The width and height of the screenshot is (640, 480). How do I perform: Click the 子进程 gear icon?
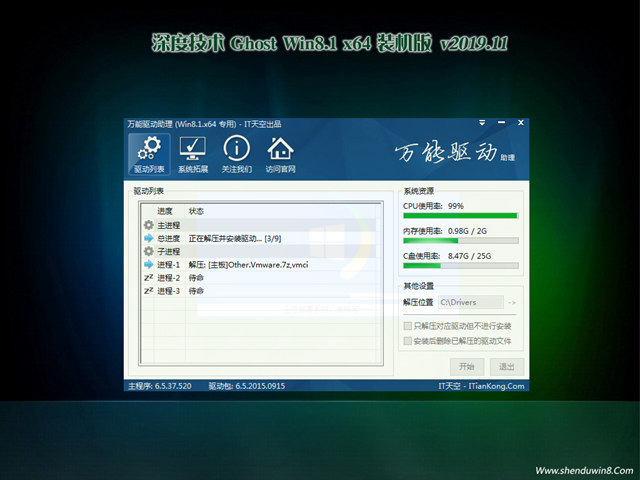tap(149, 251)
